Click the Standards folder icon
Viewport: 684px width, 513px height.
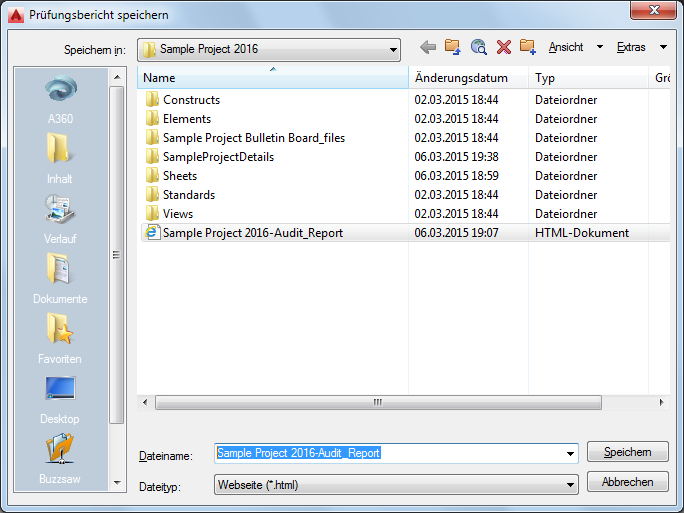pos(152,195)
